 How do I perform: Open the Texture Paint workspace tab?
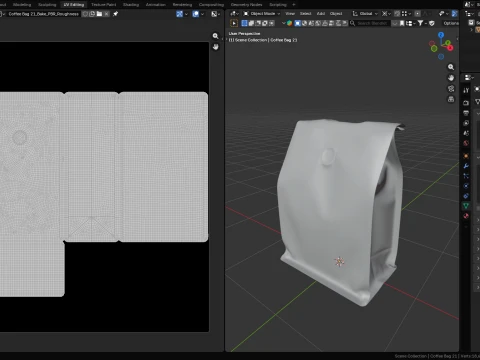(104, 5)
